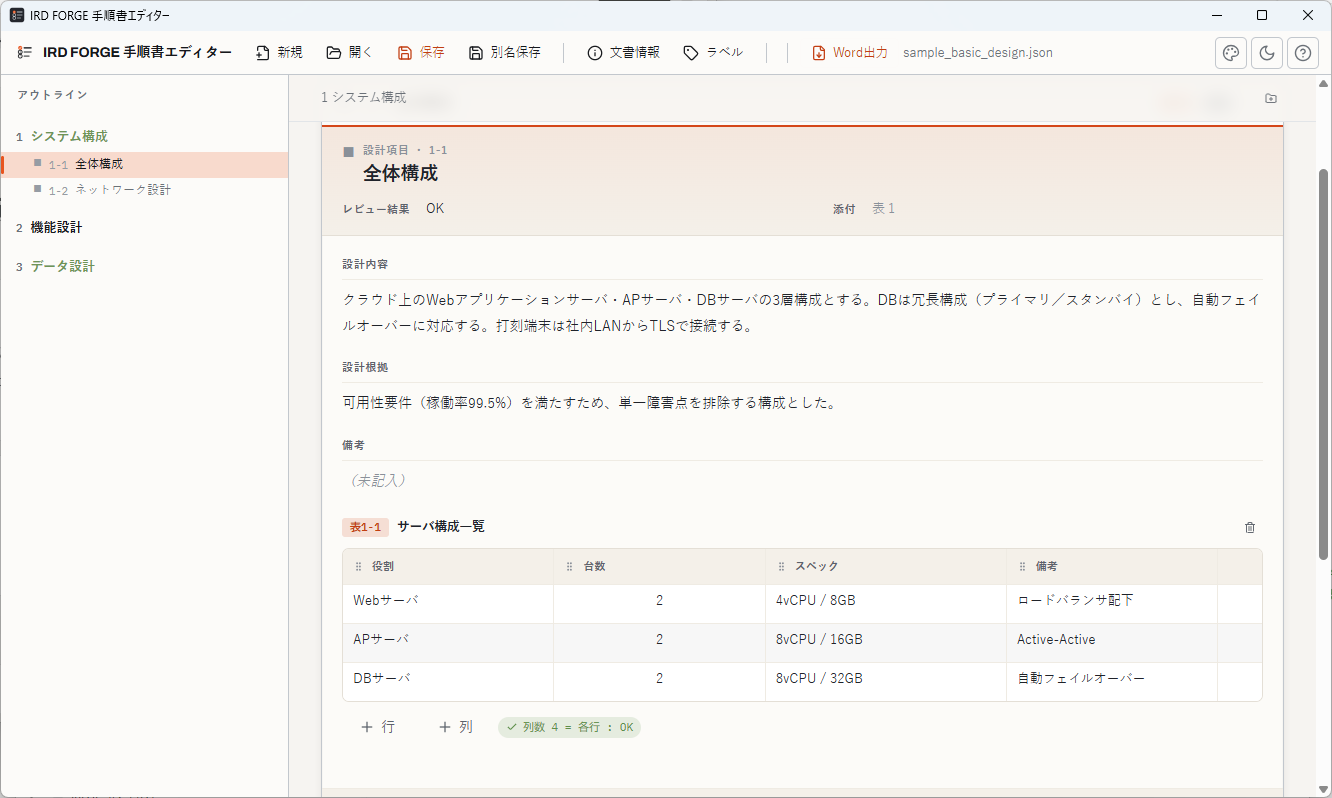Export with Word出力
This screenshot has height=798, width=1332.
(x=850, y=52)
